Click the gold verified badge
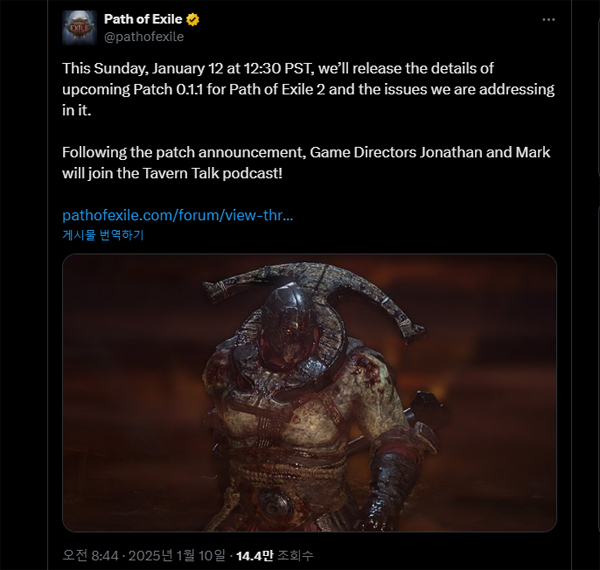 192,20
